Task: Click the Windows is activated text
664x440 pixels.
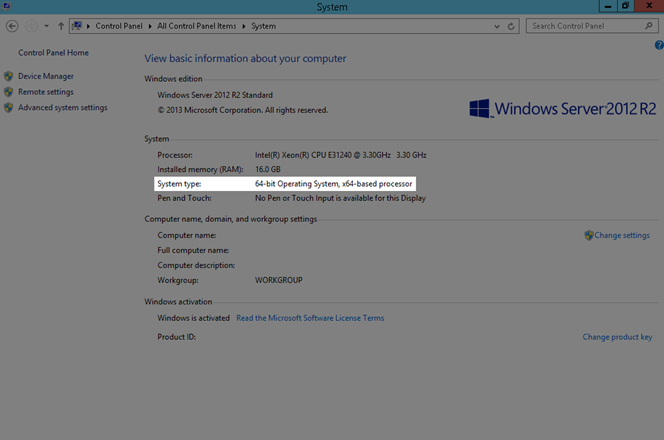Action: pyautogui.click(x=194, y=318)
